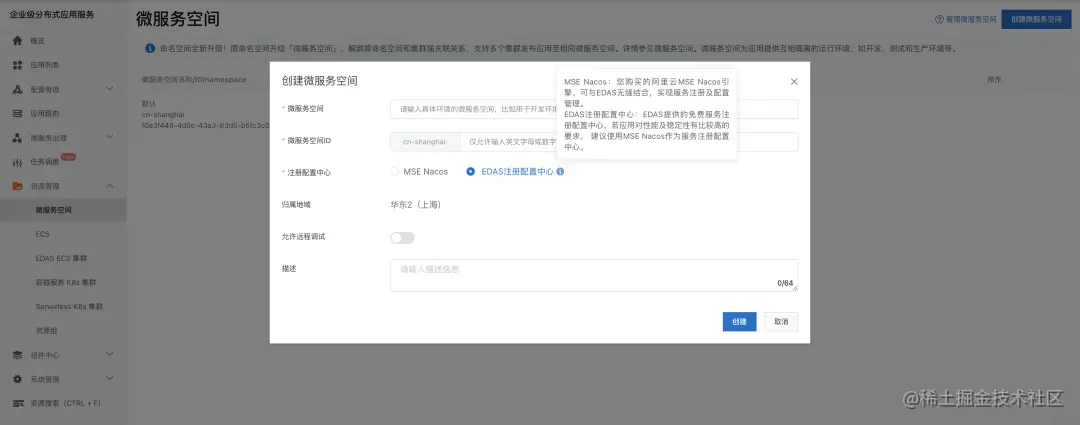1080x425 pixels.
Task: Open Serverless K8s 集群 in the sidebar
Action: tap(69, 307)
